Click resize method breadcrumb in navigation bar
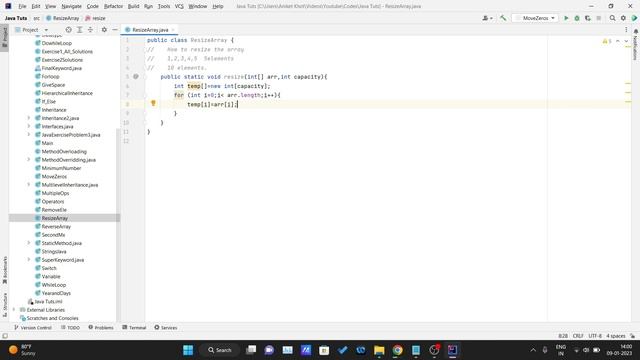The width and height of the screenshot is (640, 360). pyautogui.click(x=95, y=18)
